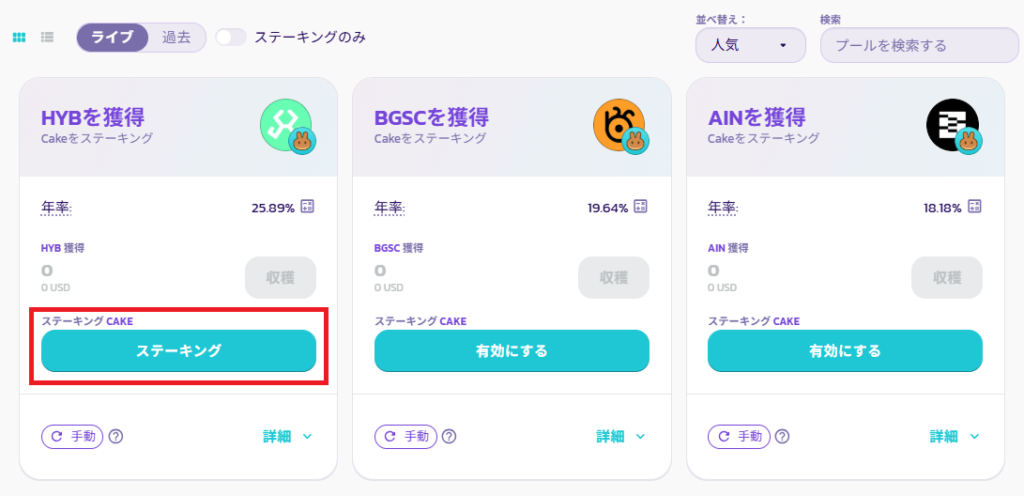Expand 詳細 in BGSC card

(620, 436)
